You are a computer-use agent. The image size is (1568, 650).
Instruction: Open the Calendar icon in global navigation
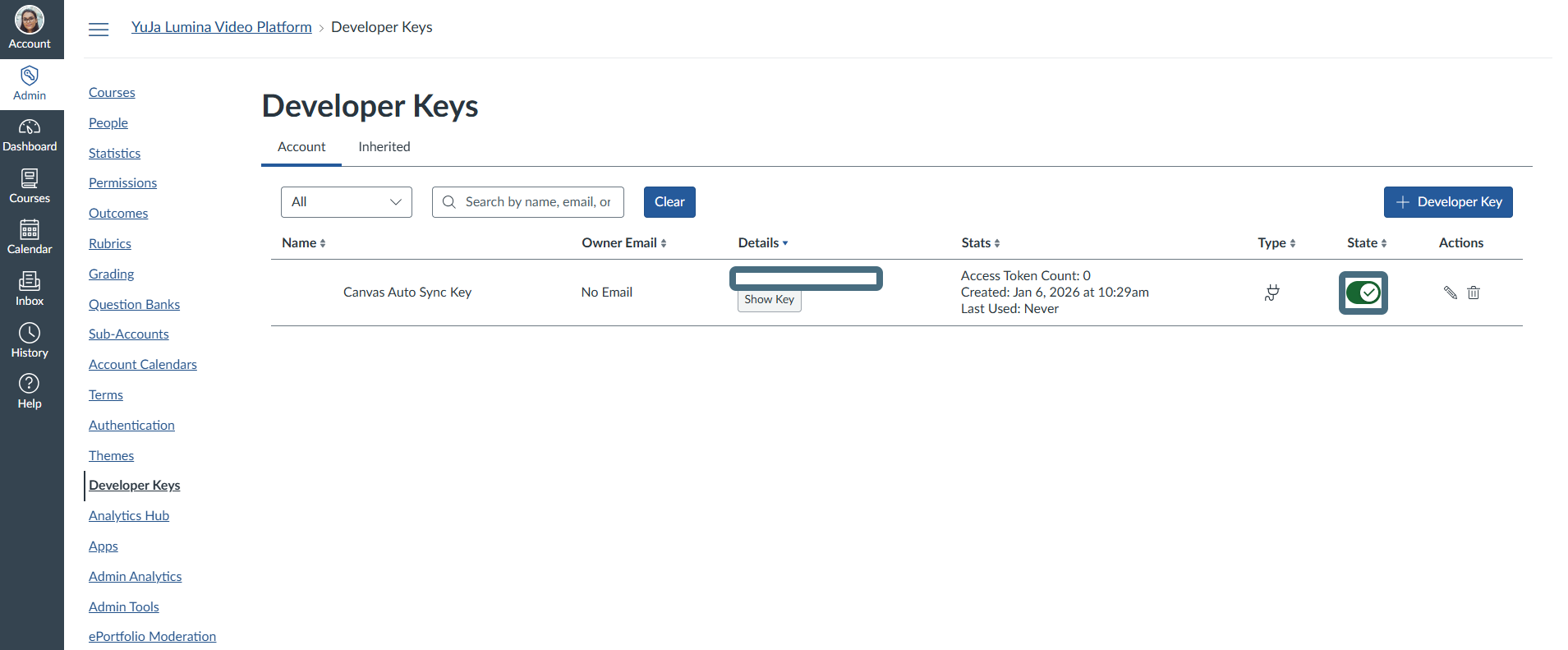click(30, 229)
